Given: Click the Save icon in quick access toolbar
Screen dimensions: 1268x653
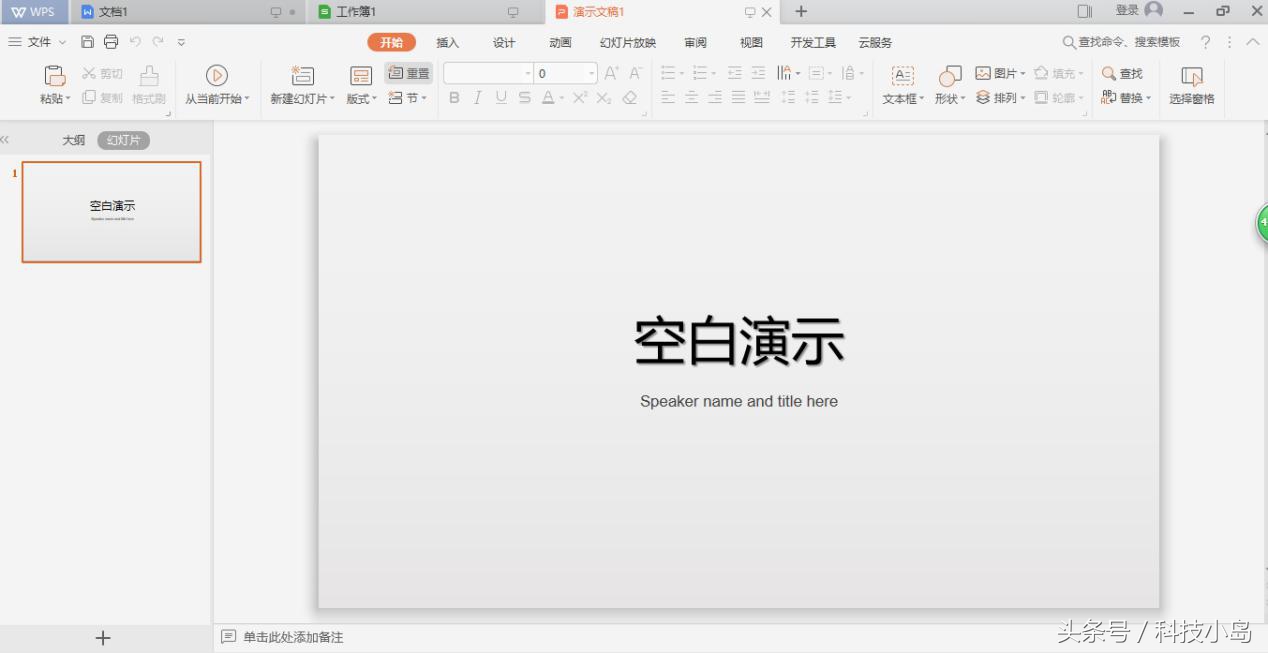Looking at the screenshot, I should pos(88,42).
